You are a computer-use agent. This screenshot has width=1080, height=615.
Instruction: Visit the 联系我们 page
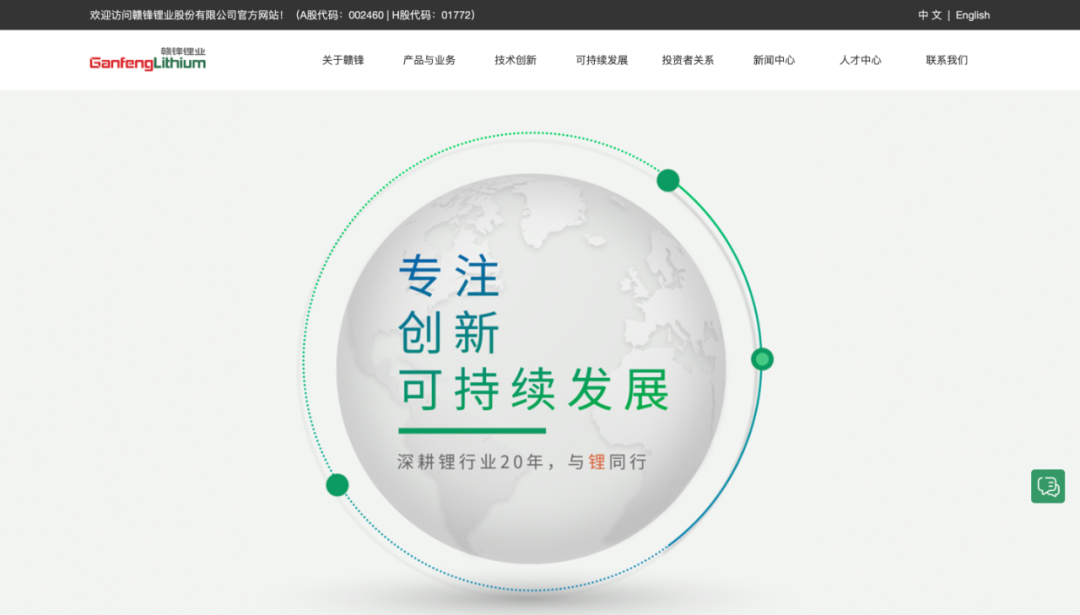tap(946, 60)
